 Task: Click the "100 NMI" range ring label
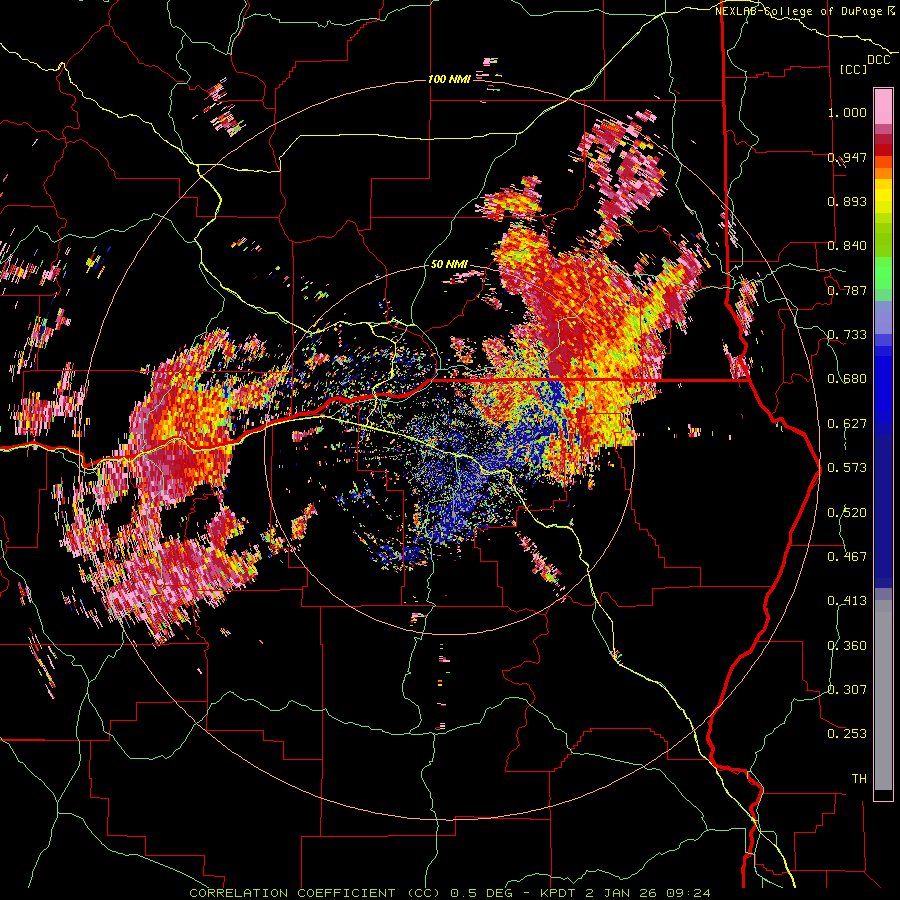(x=449, y=79)
